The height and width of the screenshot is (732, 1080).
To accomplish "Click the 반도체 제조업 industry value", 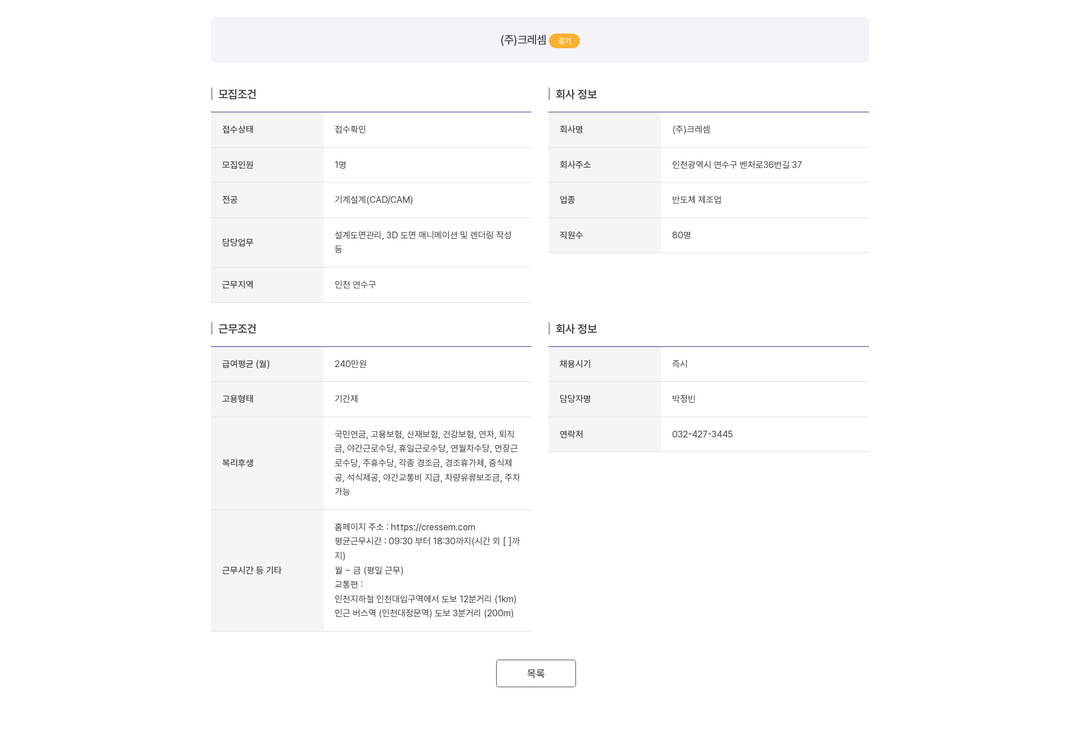I will pos(696,200).
